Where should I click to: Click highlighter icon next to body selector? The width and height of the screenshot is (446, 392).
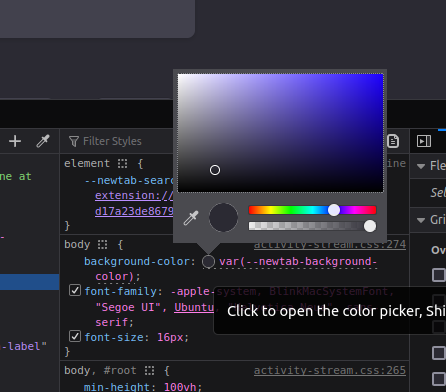click(x=103, y=245)
